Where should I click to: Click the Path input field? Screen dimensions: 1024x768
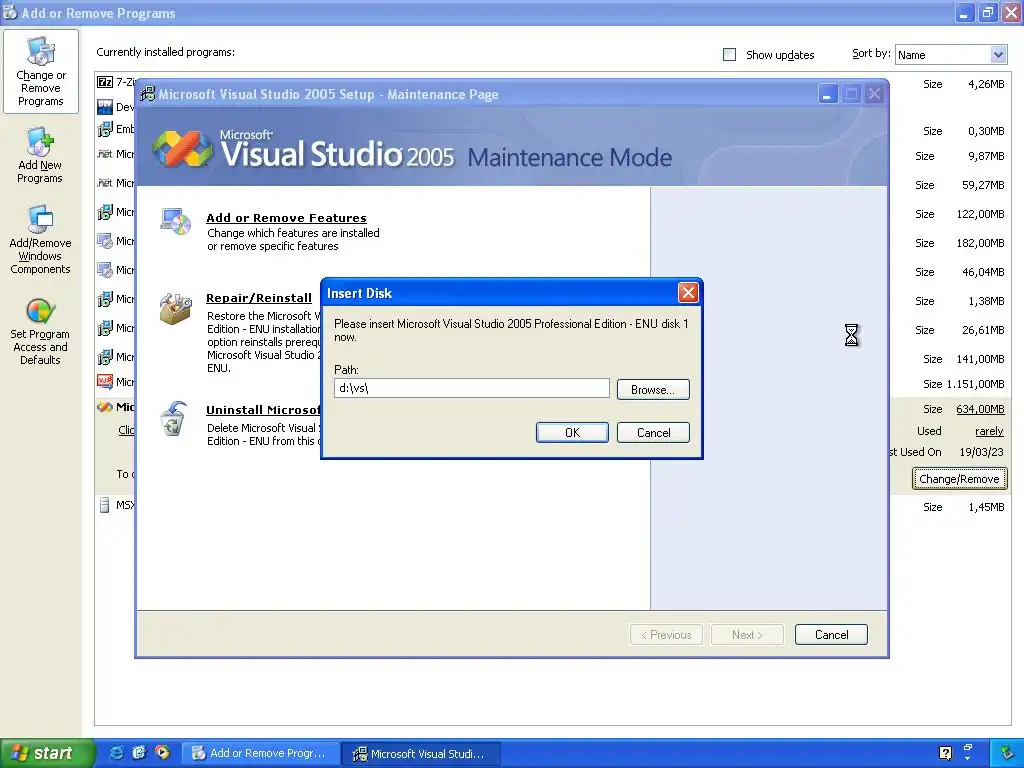coord(472,388)
